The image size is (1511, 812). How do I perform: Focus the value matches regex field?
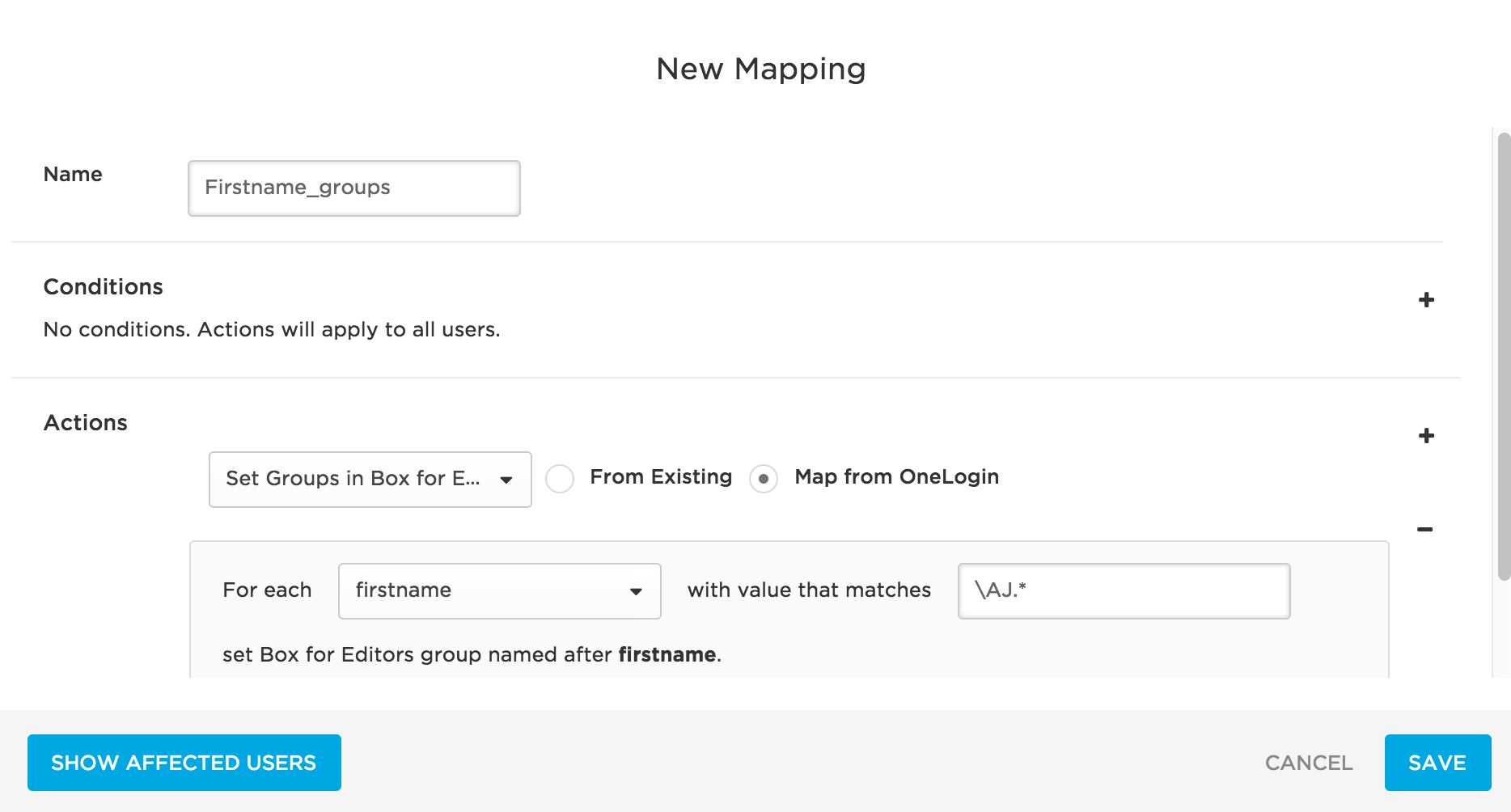coord(1124,590)
